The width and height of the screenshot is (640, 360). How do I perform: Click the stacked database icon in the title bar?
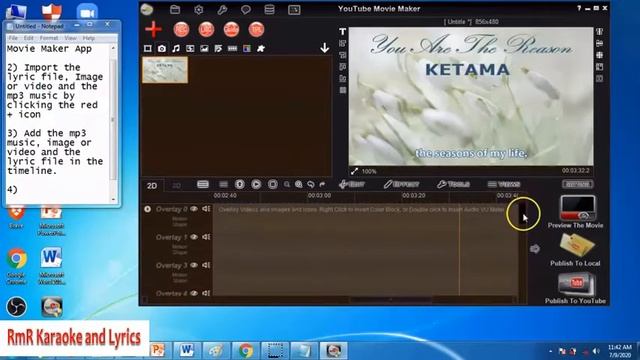[269, 9]
